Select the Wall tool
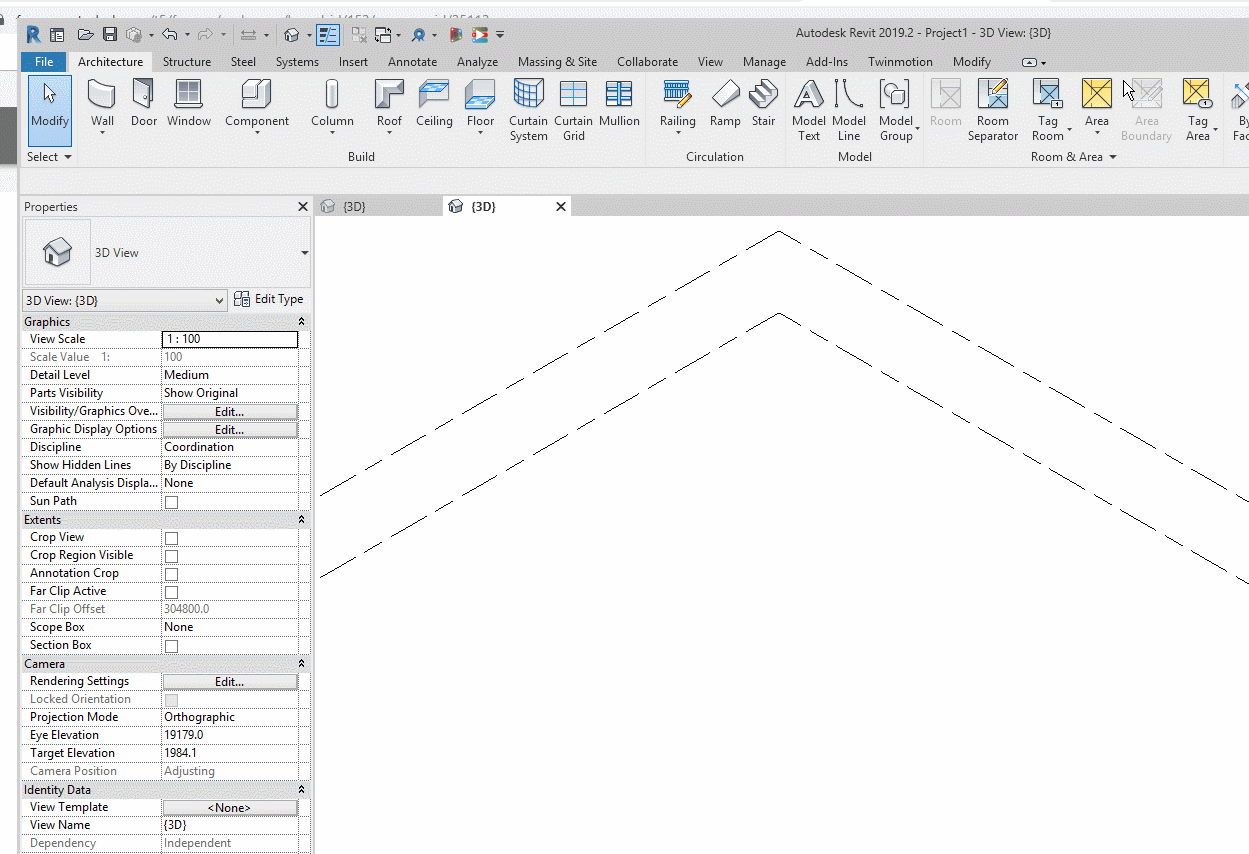Viewport: 1249px width, 854px height. [x=101, y=110]
